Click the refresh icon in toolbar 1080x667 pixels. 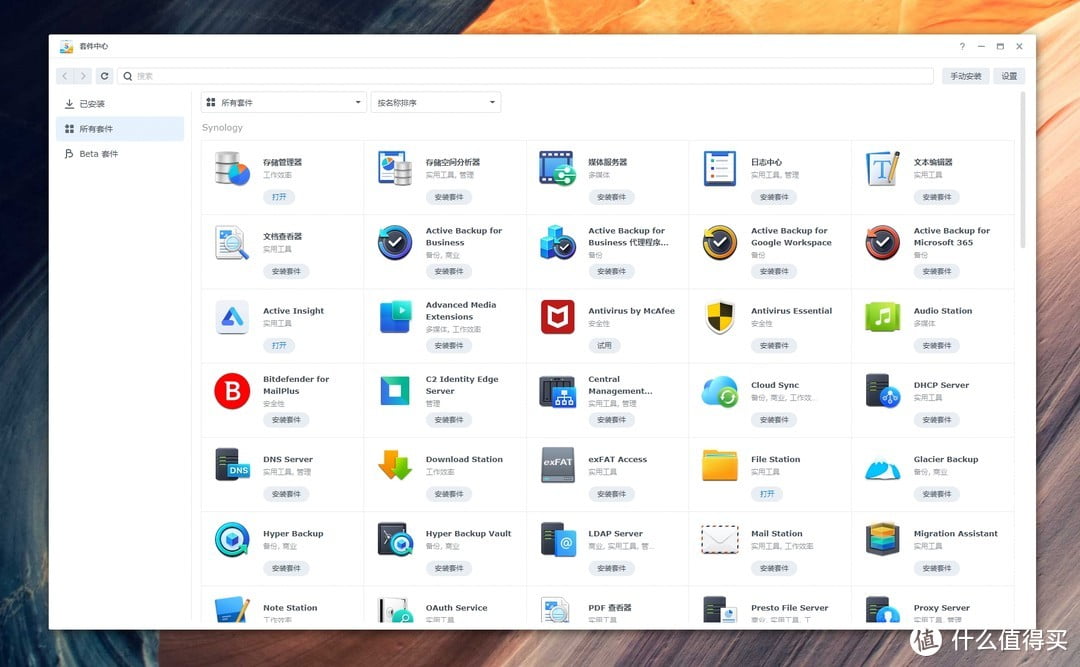pos(104,76)
